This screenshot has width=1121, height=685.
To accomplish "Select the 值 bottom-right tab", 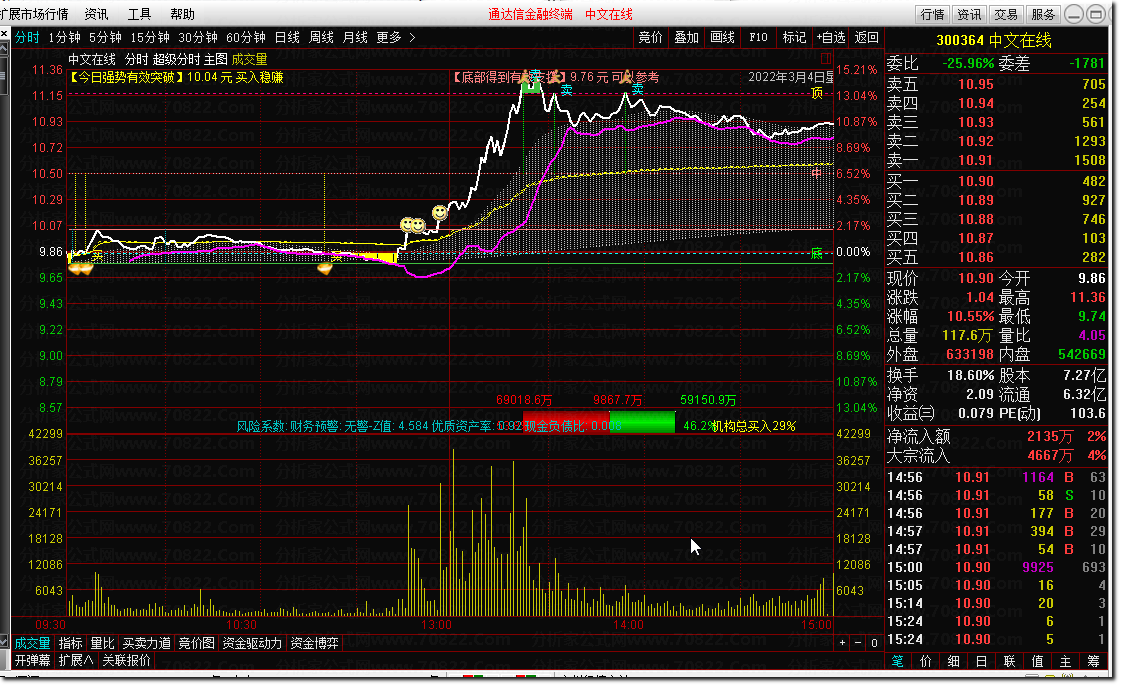I will [1037, 661].
